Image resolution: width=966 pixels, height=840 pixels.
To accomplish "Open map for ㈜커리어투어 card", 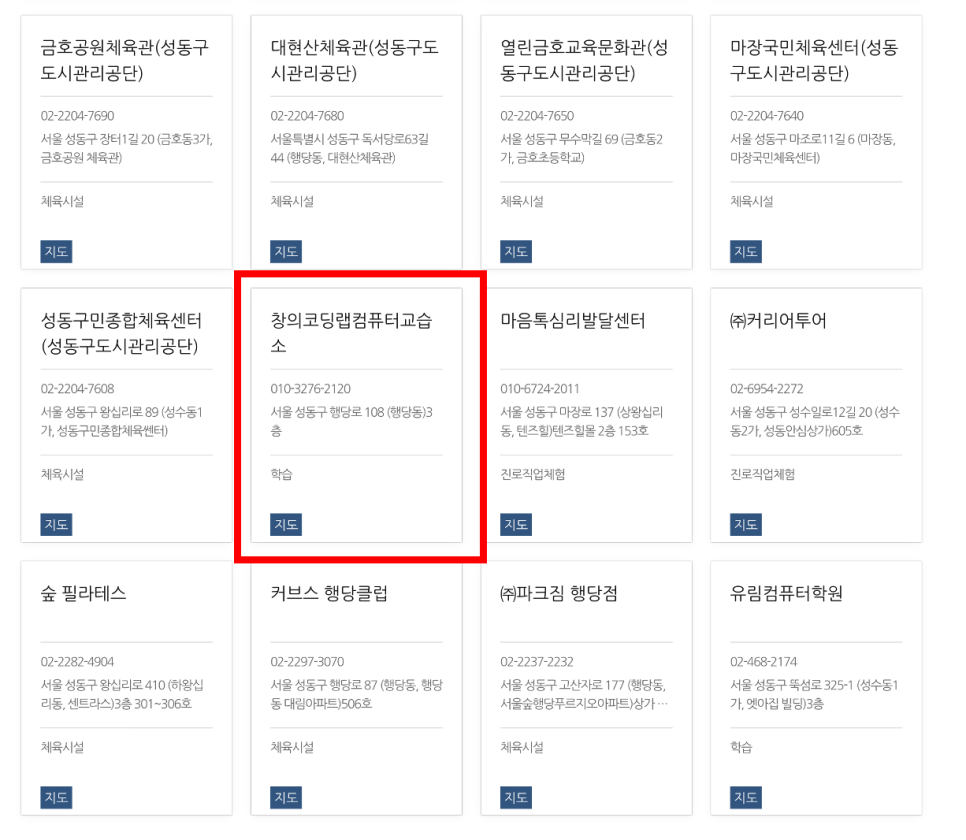I will click(x=745, y=524).
